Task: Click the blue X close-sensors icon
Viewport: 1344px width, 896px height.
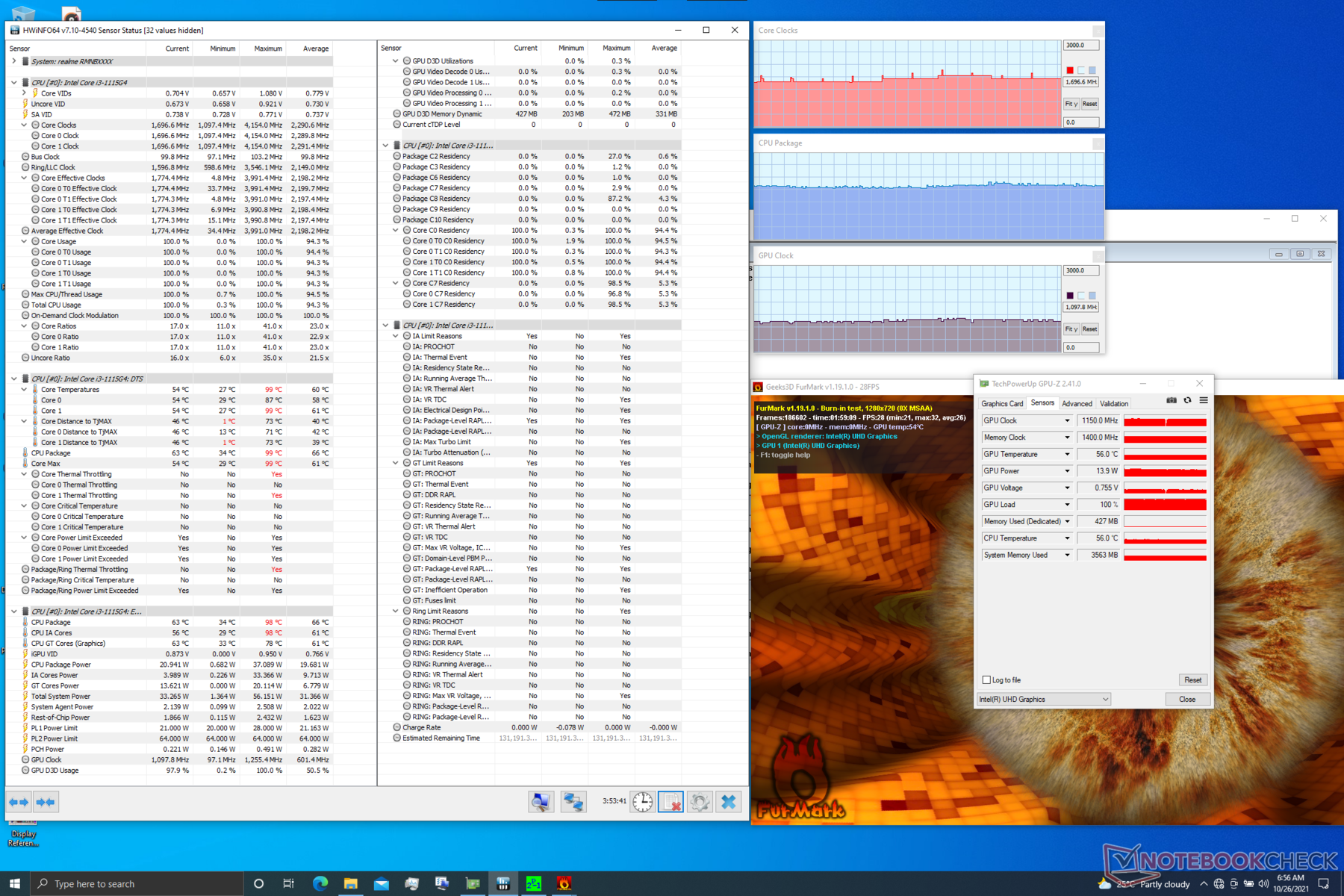Action: coord(729,802)
